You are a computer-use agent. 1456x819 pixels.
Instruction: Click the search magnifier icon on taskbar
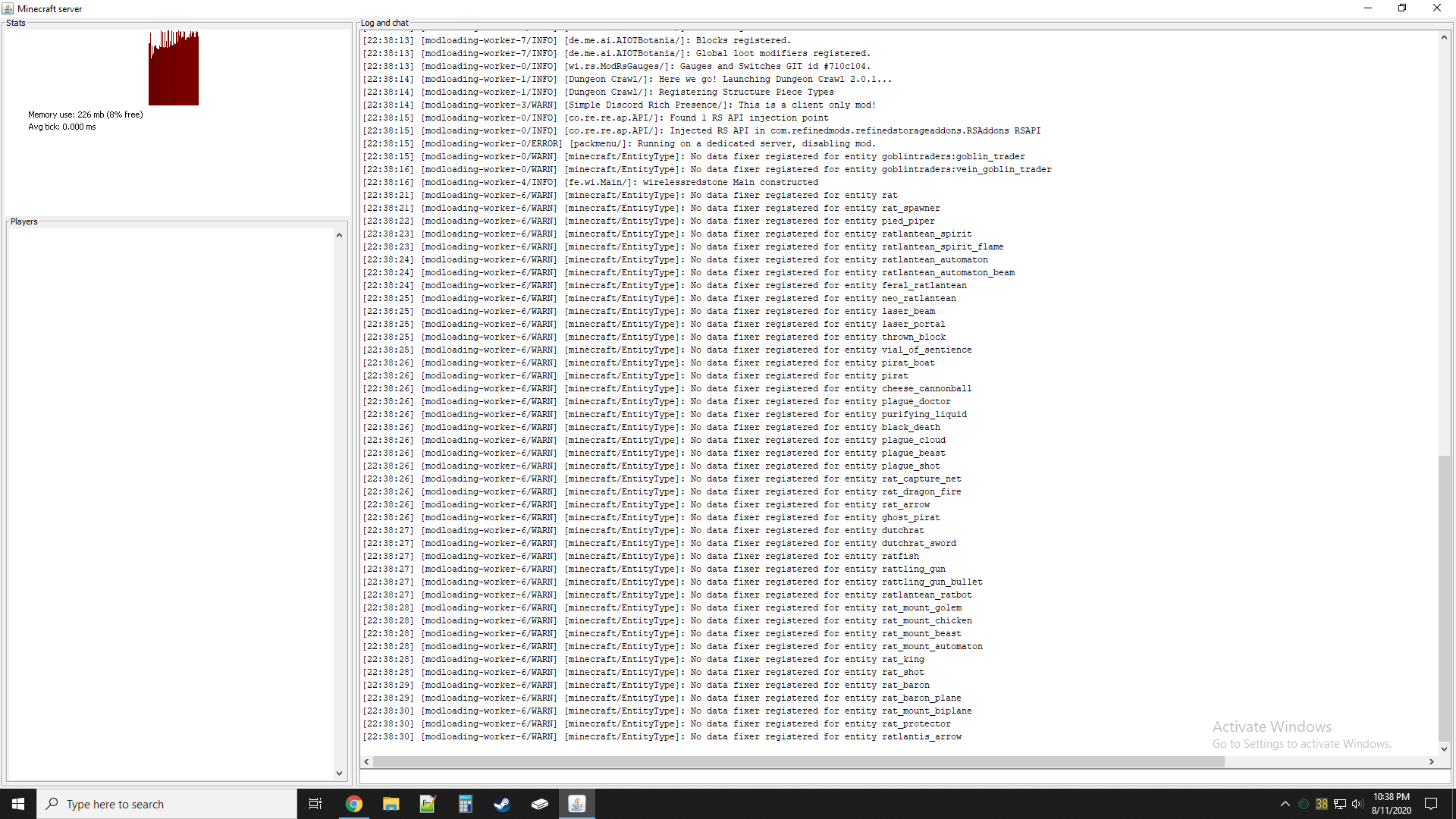click(52, 804)
